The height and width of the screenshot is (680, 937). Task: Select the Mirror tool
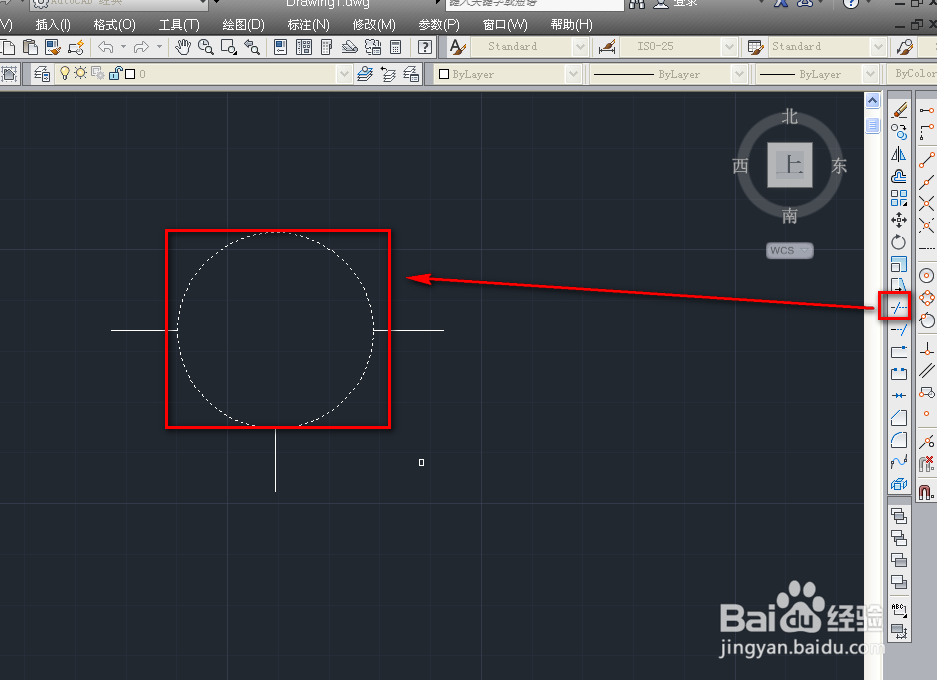(x=899, y=154)
